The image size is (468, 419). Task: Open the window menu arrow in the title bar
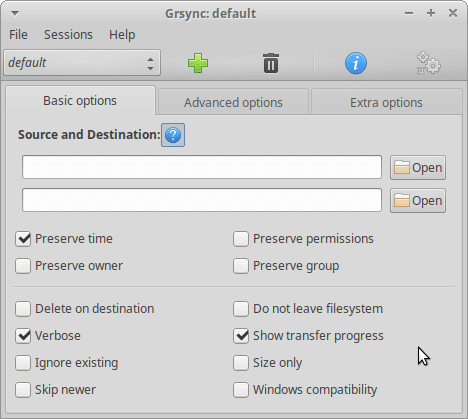[15, 13]
